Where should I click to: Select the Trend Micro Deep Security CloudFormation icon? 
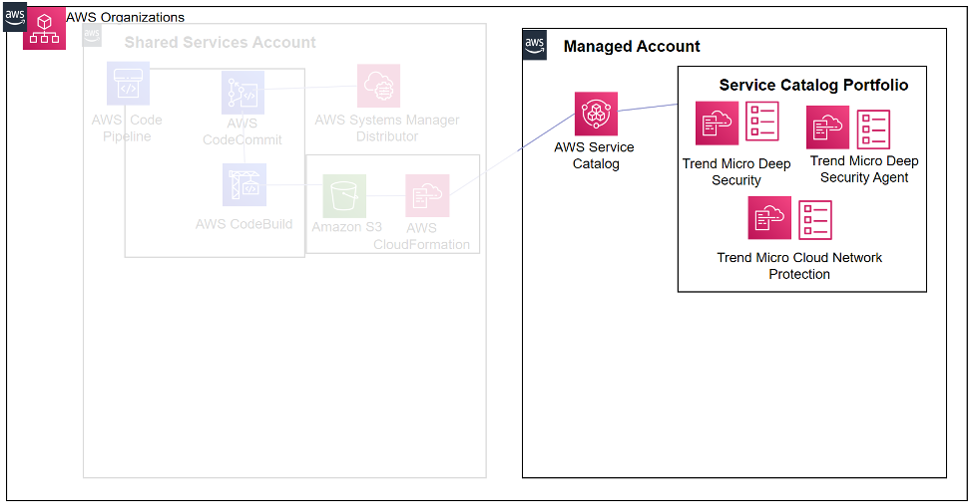717,123
